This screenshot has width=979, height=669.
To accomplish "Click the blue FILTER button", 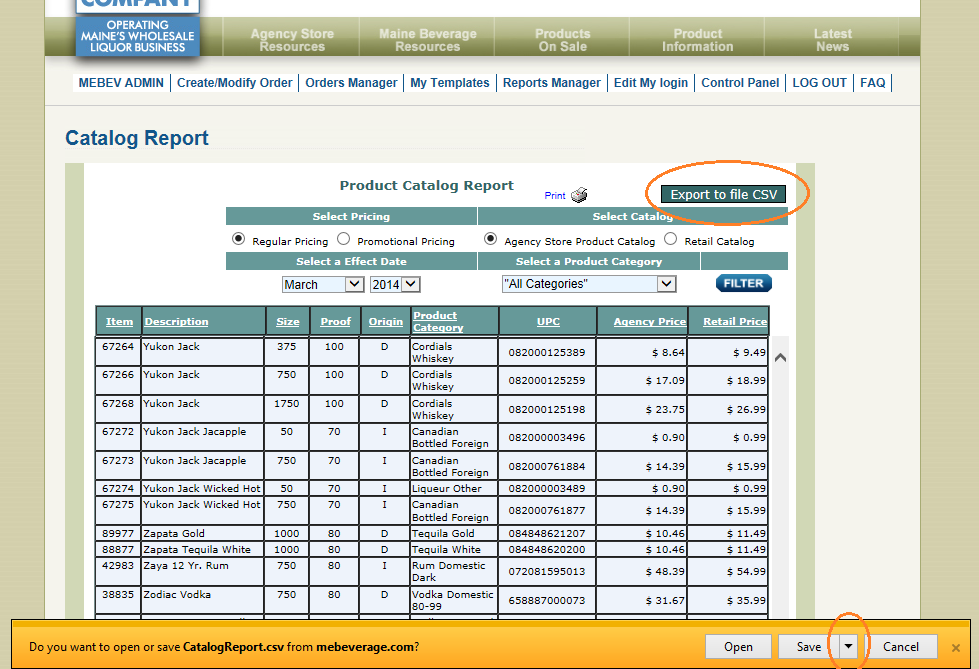I will pyautogui.click(x=744, y=283).
